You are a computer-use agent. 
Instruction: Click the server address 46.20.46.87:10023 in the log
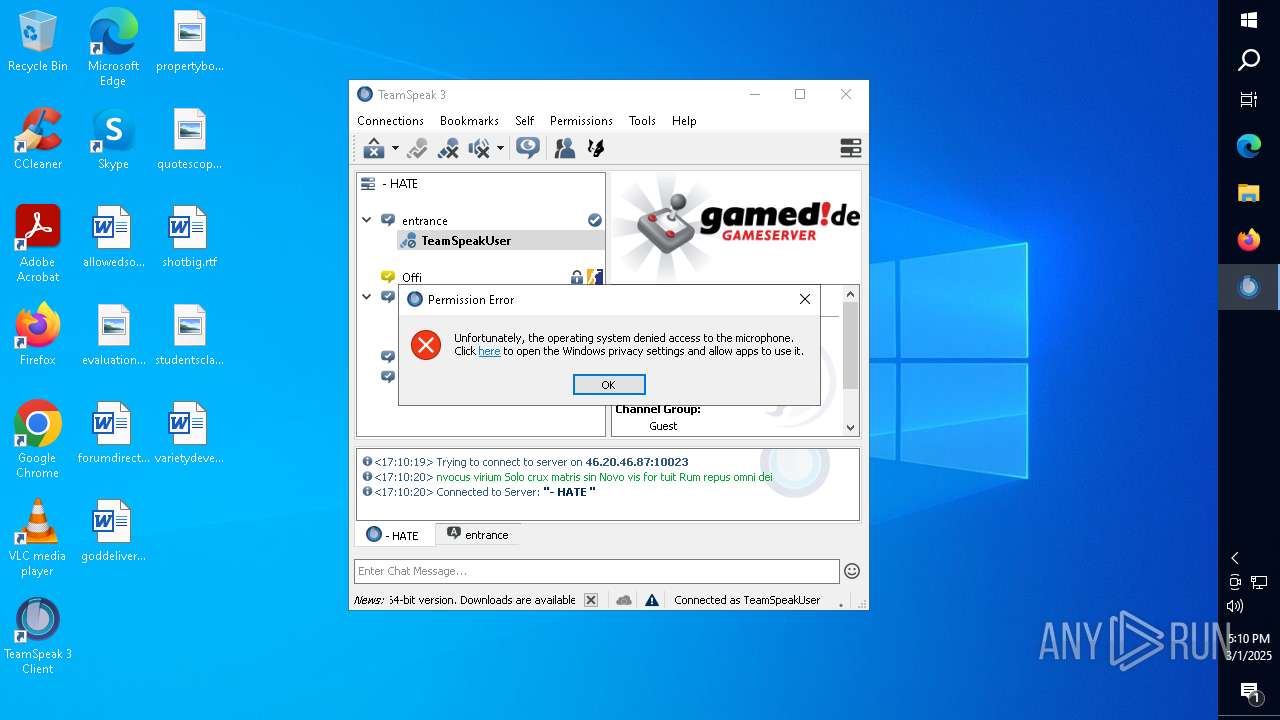tap(637, 462)
